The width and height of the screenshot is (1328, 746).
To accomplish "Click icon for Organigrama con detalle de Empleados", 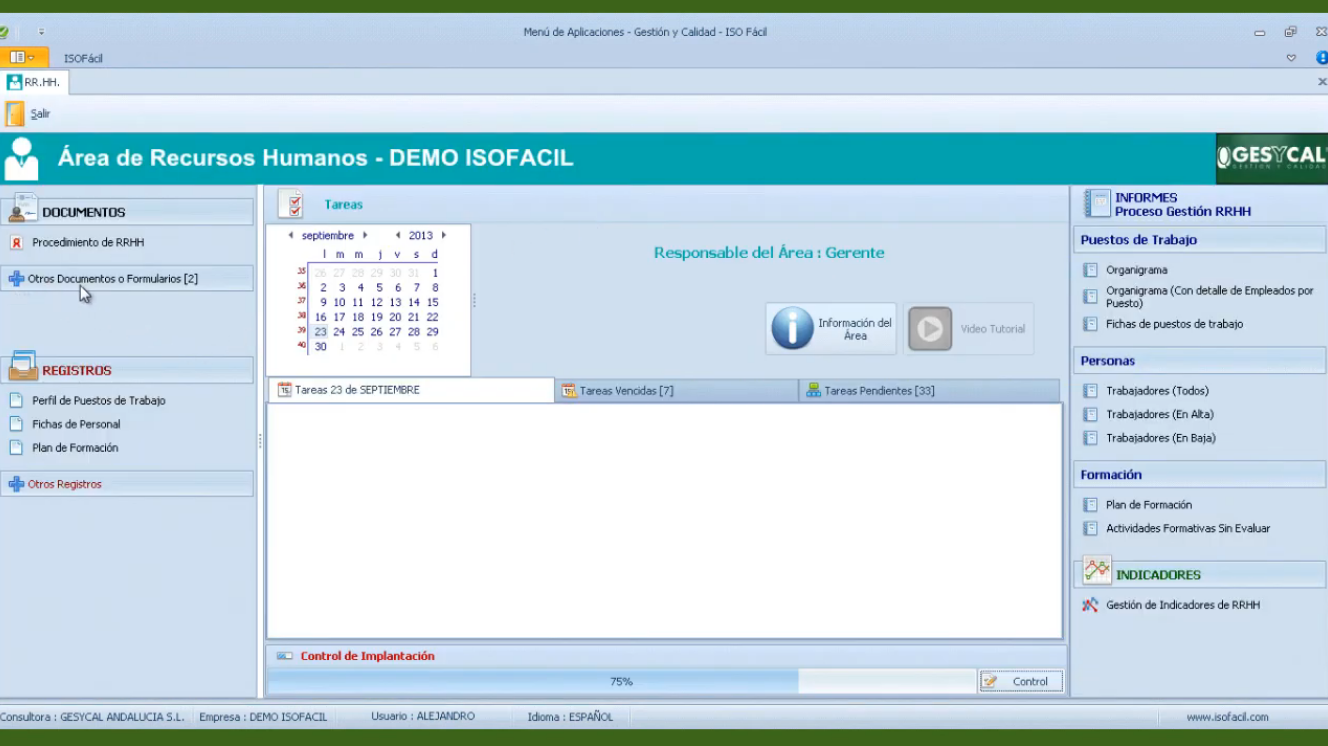I will (x=1090, y=297).
